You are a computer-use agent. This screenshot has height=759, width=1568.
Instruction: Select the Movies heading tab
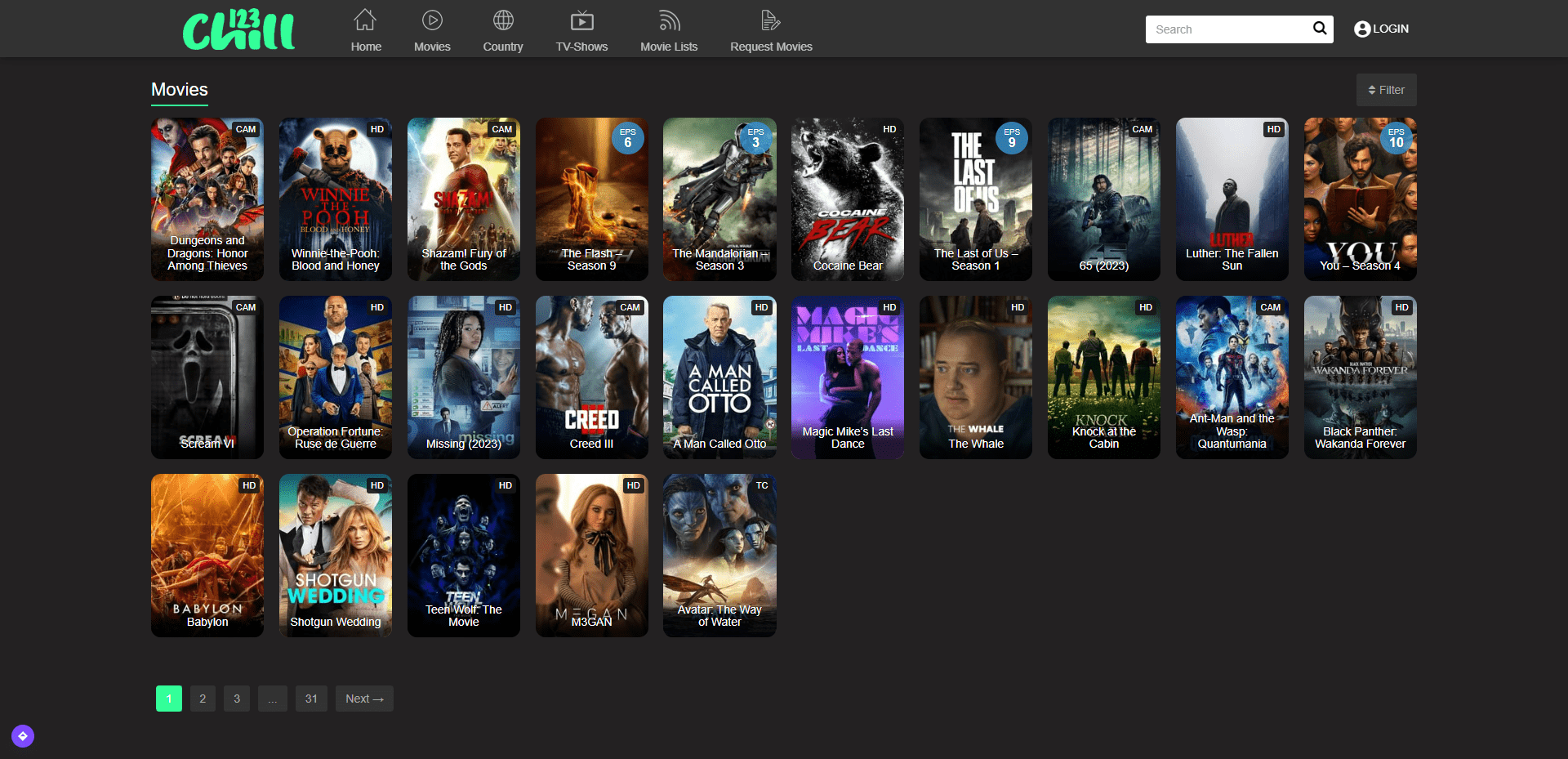pyautogui.click(x=180, y=90)
